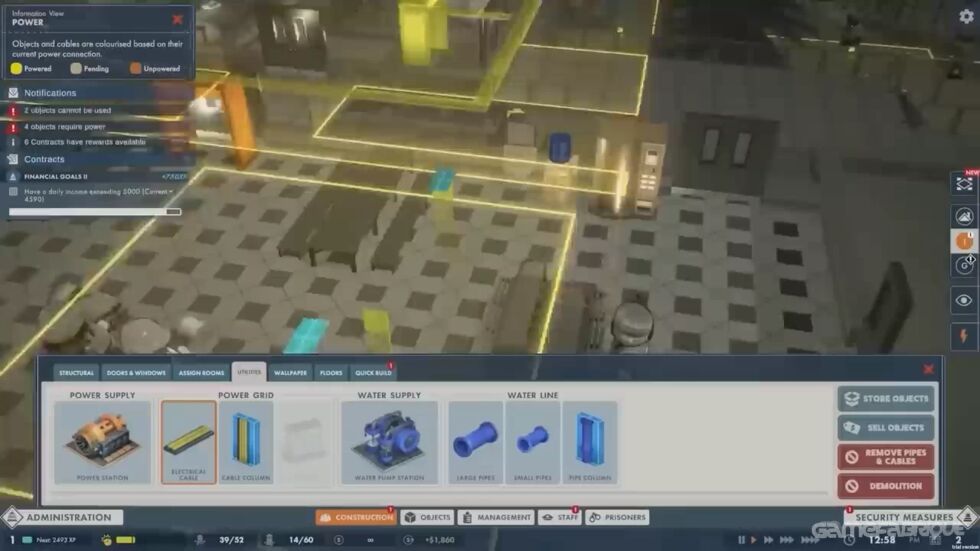The width and height of the screenshot is (980, 551).
Task: Toggle the power lightning overlay icon
Action: 964,336
